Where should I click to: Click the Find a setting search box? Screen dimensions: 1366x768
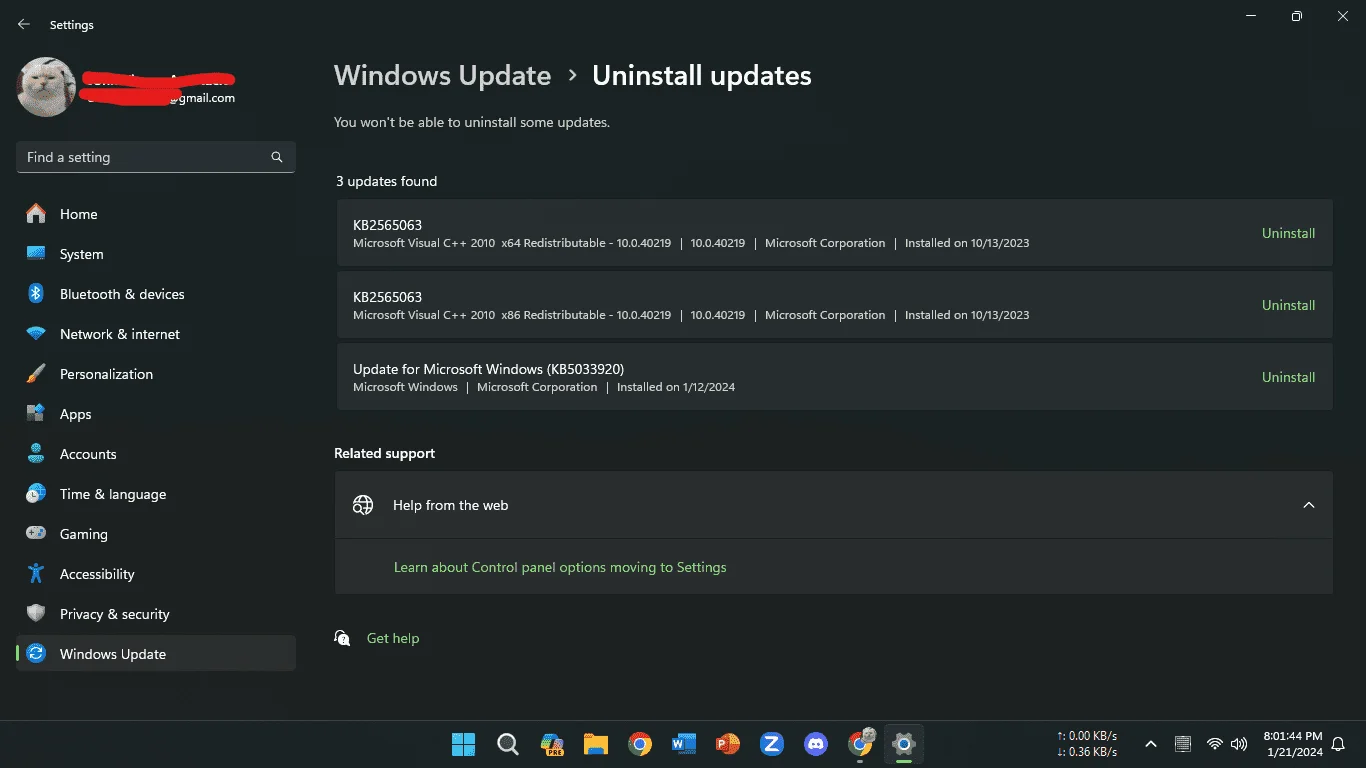click(156, 157)
